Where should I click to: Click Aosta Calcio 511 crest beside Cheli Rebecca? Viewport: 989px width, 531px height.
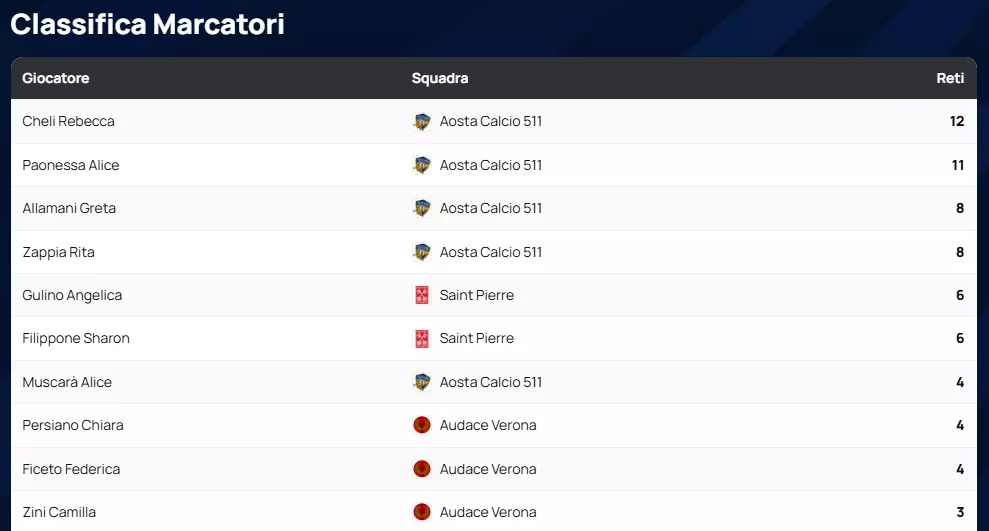click(x=421, y=122)
